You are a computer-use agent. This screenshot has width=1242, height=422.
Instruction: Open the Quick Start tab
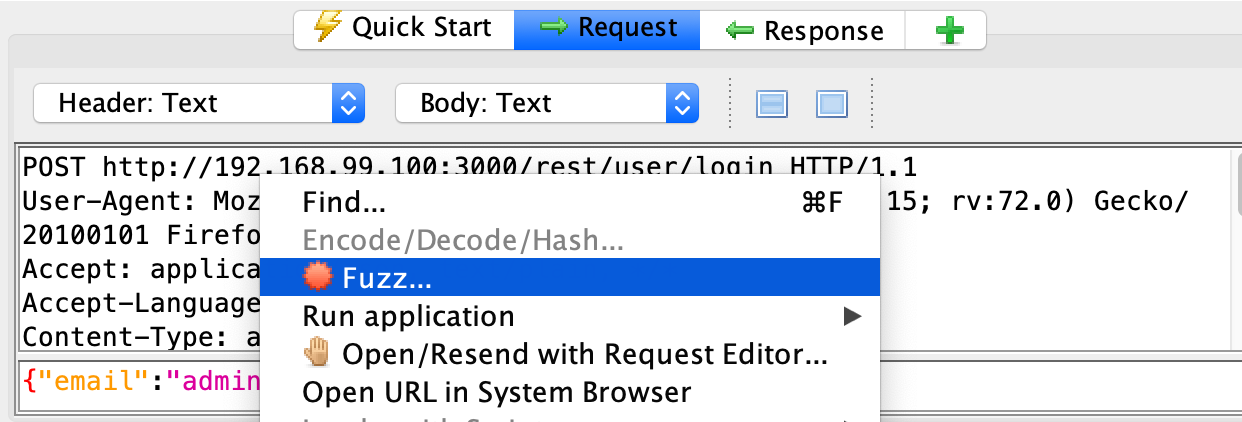404,28
